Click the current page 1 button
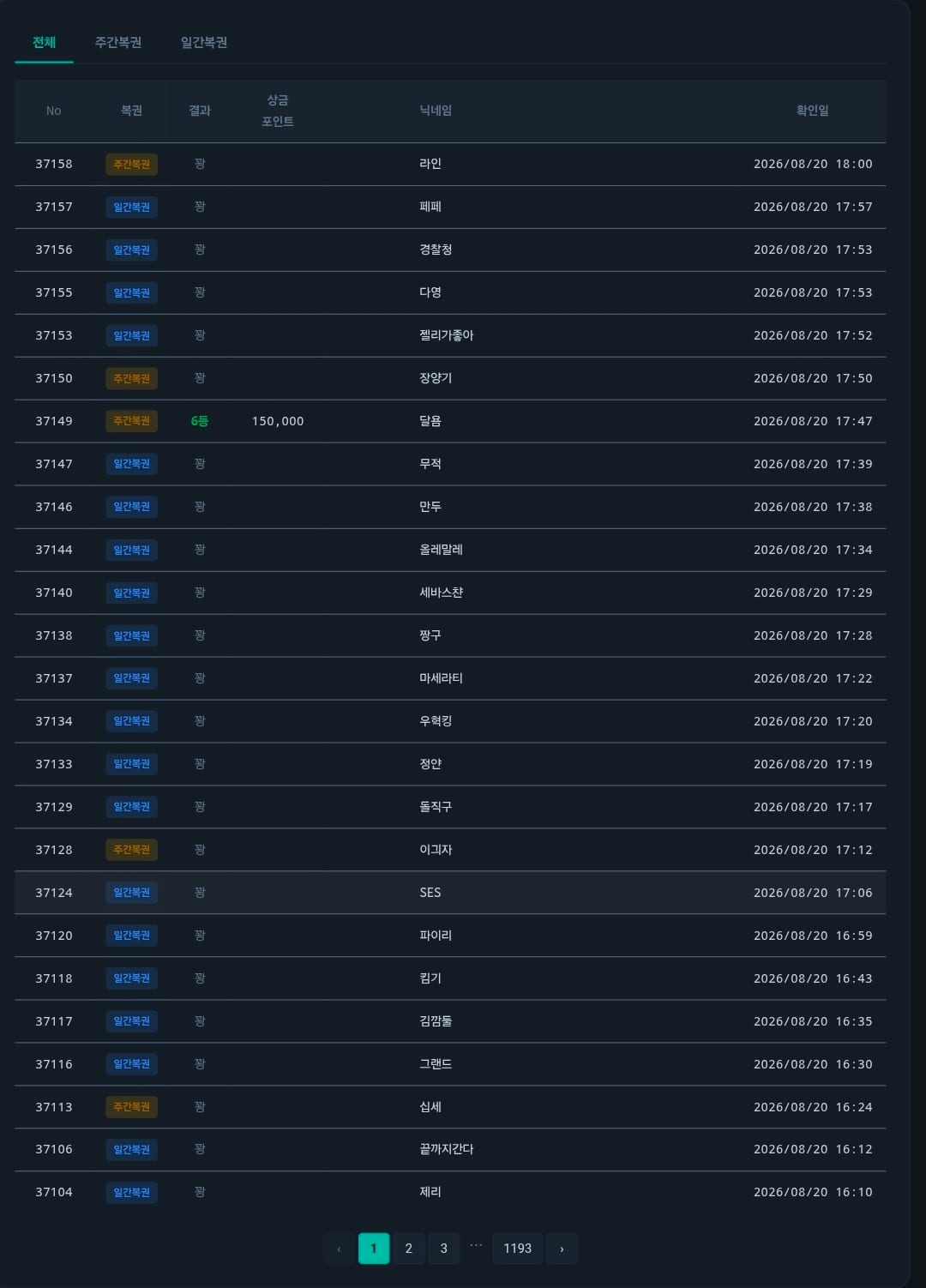Screen dimensions: 926x1288 tap(374, 1249)
